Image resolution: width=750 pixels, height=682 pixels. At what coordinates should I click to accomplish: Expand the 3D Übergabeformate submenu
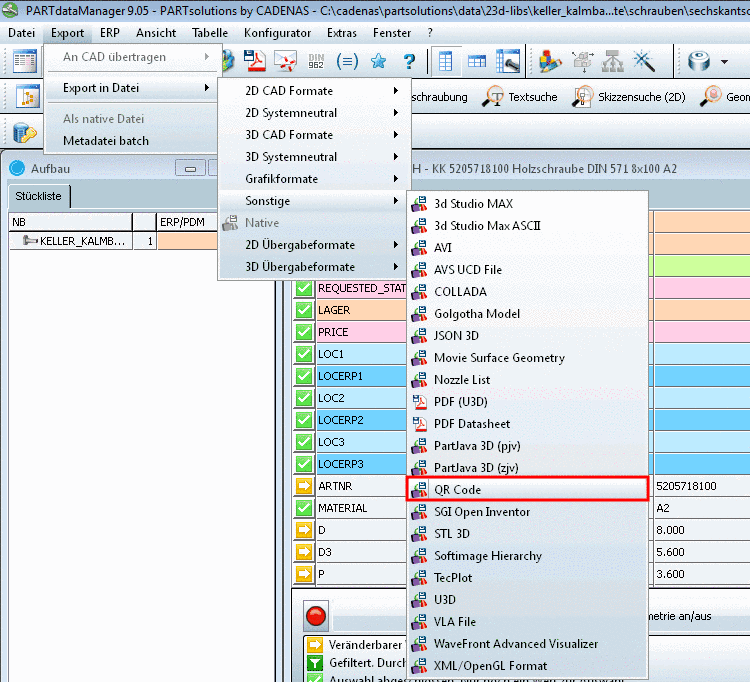pos(315,267)
